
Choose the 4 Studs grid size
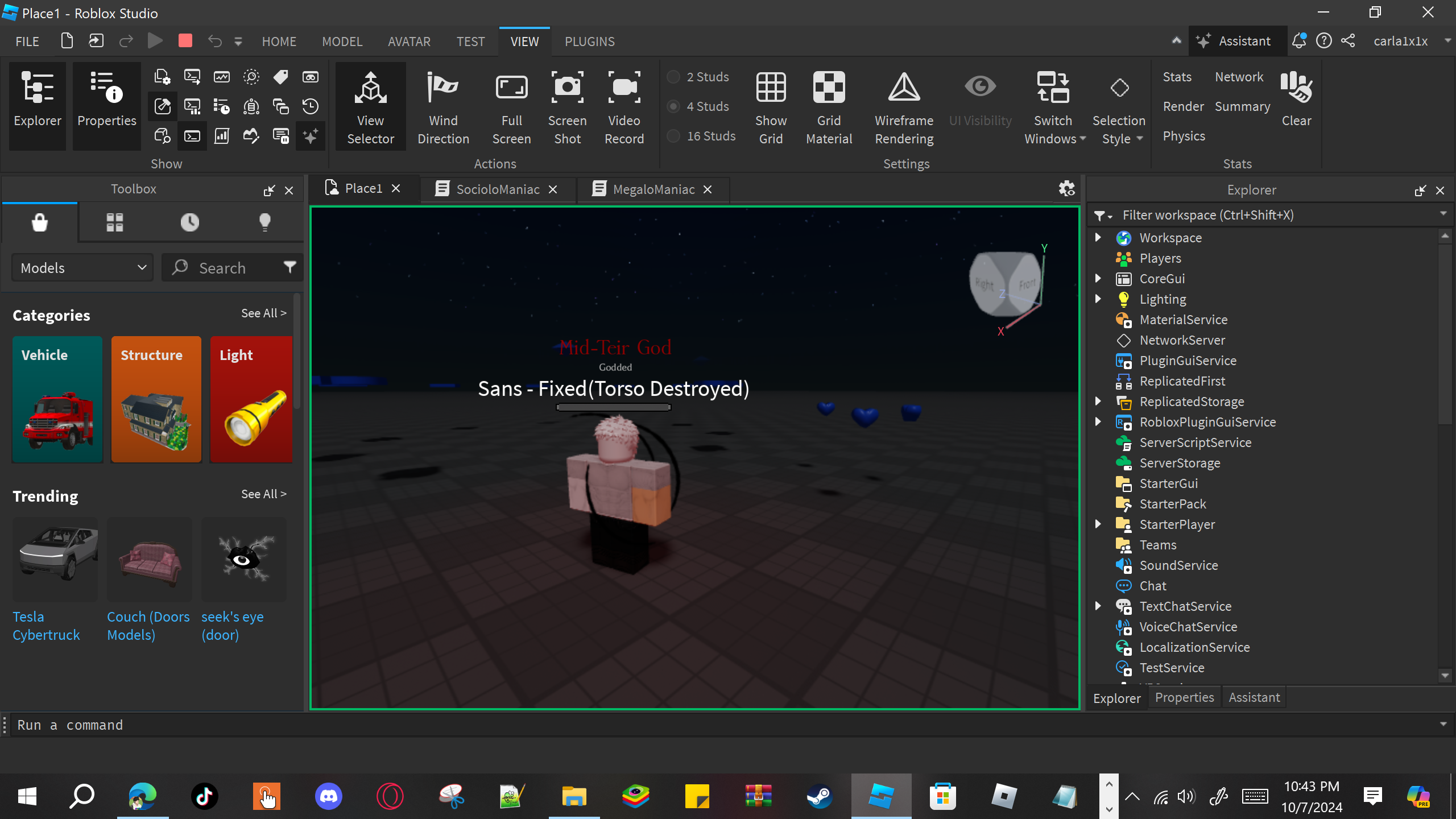[673, 106]
